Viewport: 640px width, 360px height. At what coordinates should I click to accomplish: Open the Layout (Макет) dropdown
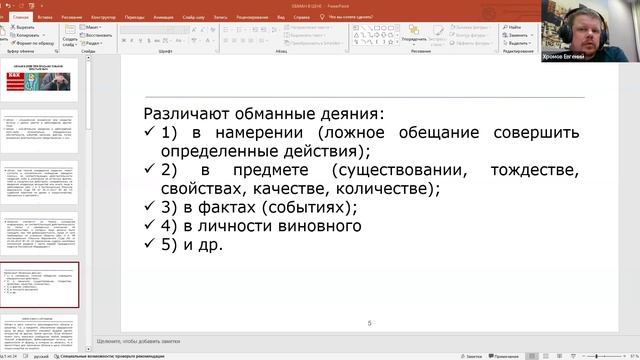click(x=91, y=27)
